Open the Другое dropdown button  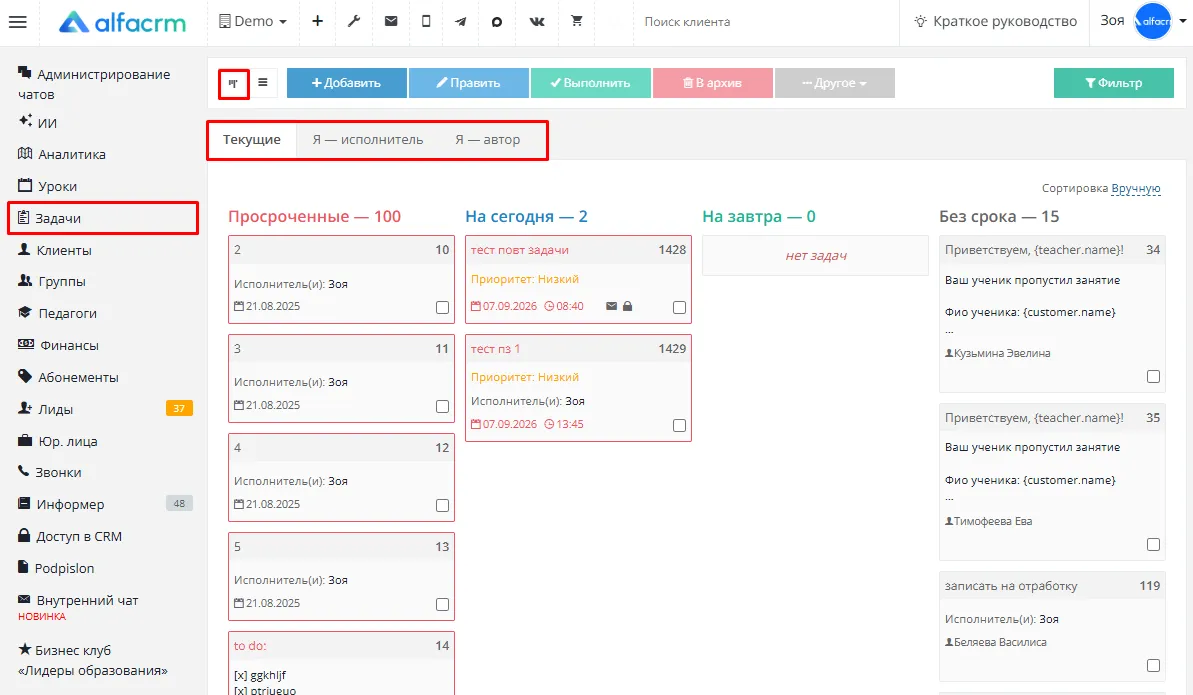pyautogui.click(x=835, y=83)
